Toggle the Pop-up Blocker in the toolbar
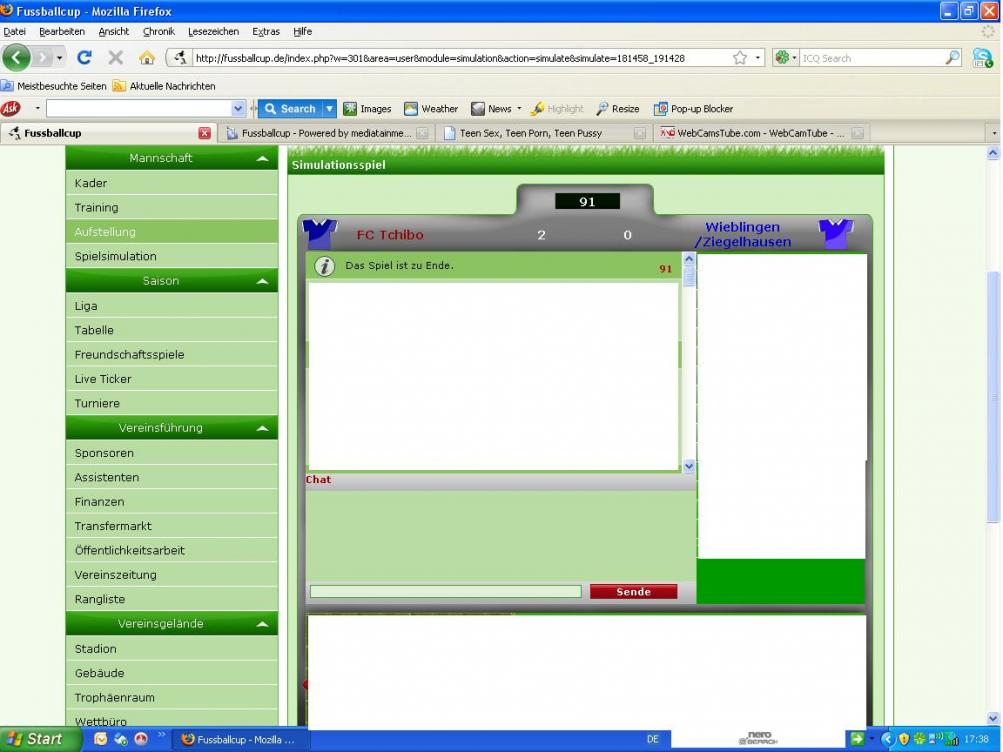This screenshot has height=752, width=1003. 694,109
